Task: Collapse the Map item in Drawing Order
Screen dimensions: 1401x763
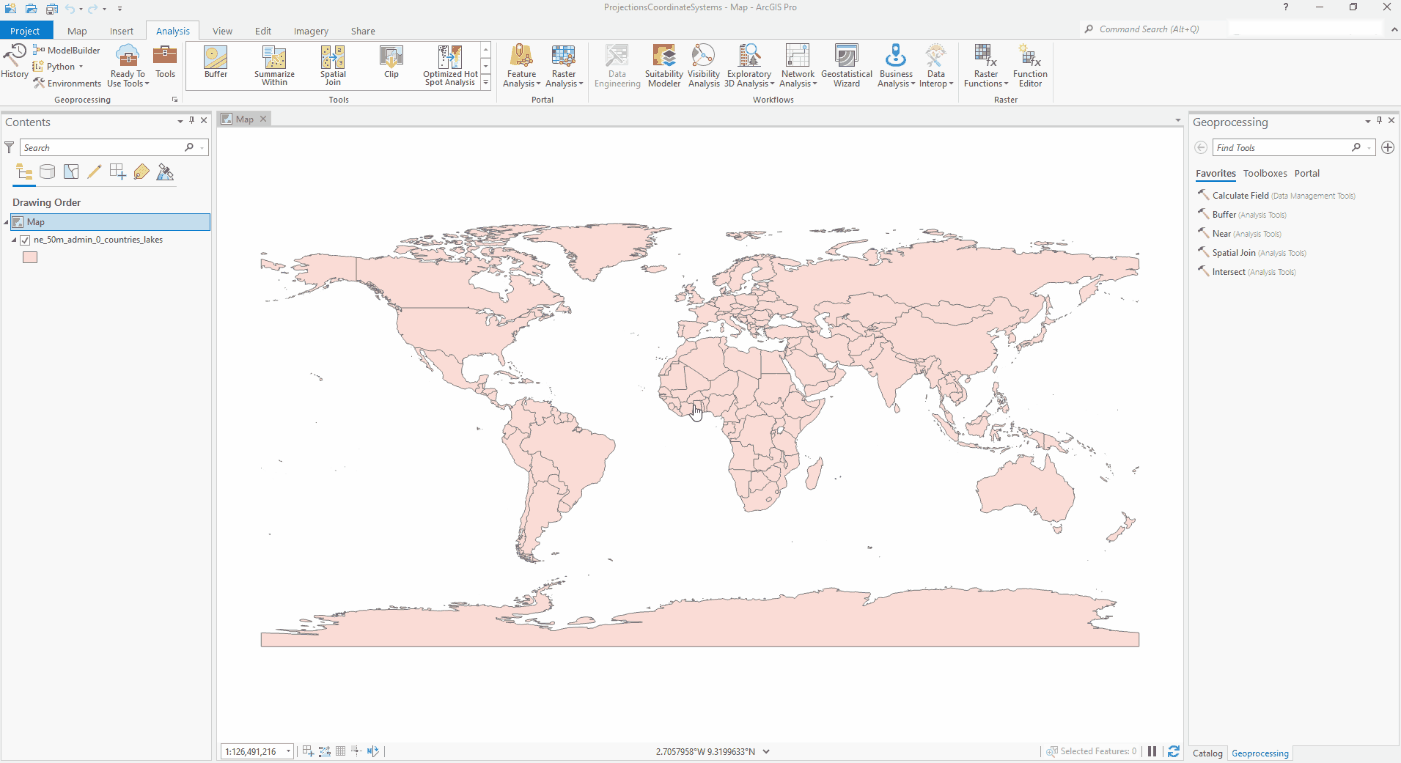Action: click(8, 221)
